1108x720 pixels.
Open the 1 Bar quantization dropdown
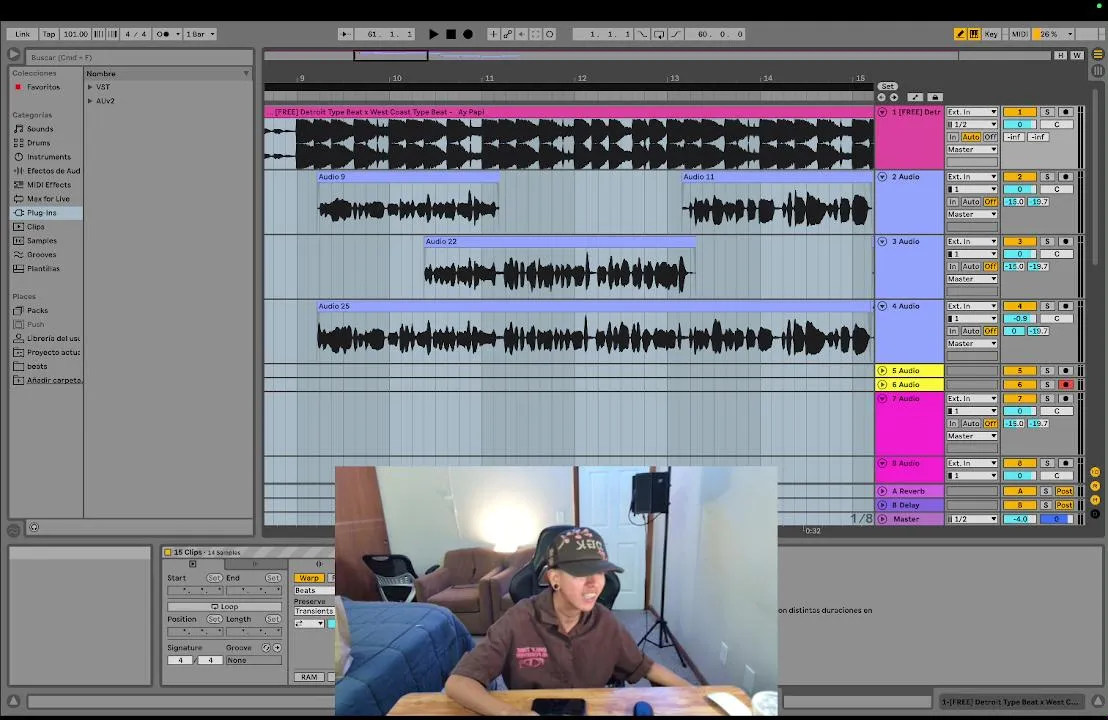click(199, 34)
